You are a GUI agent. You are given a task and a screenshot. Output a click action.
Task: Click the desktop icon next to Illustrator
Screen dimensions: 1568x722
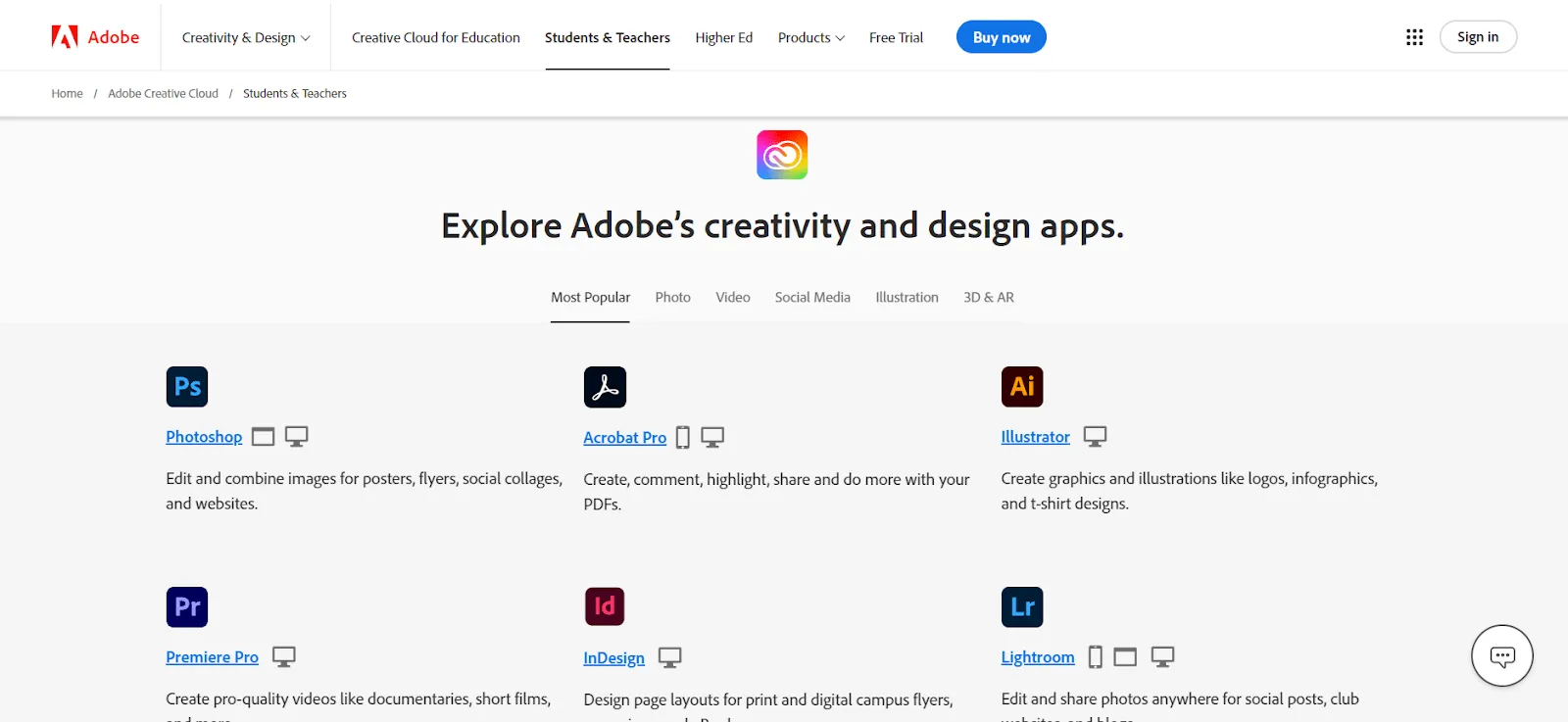click(1095, 437)
